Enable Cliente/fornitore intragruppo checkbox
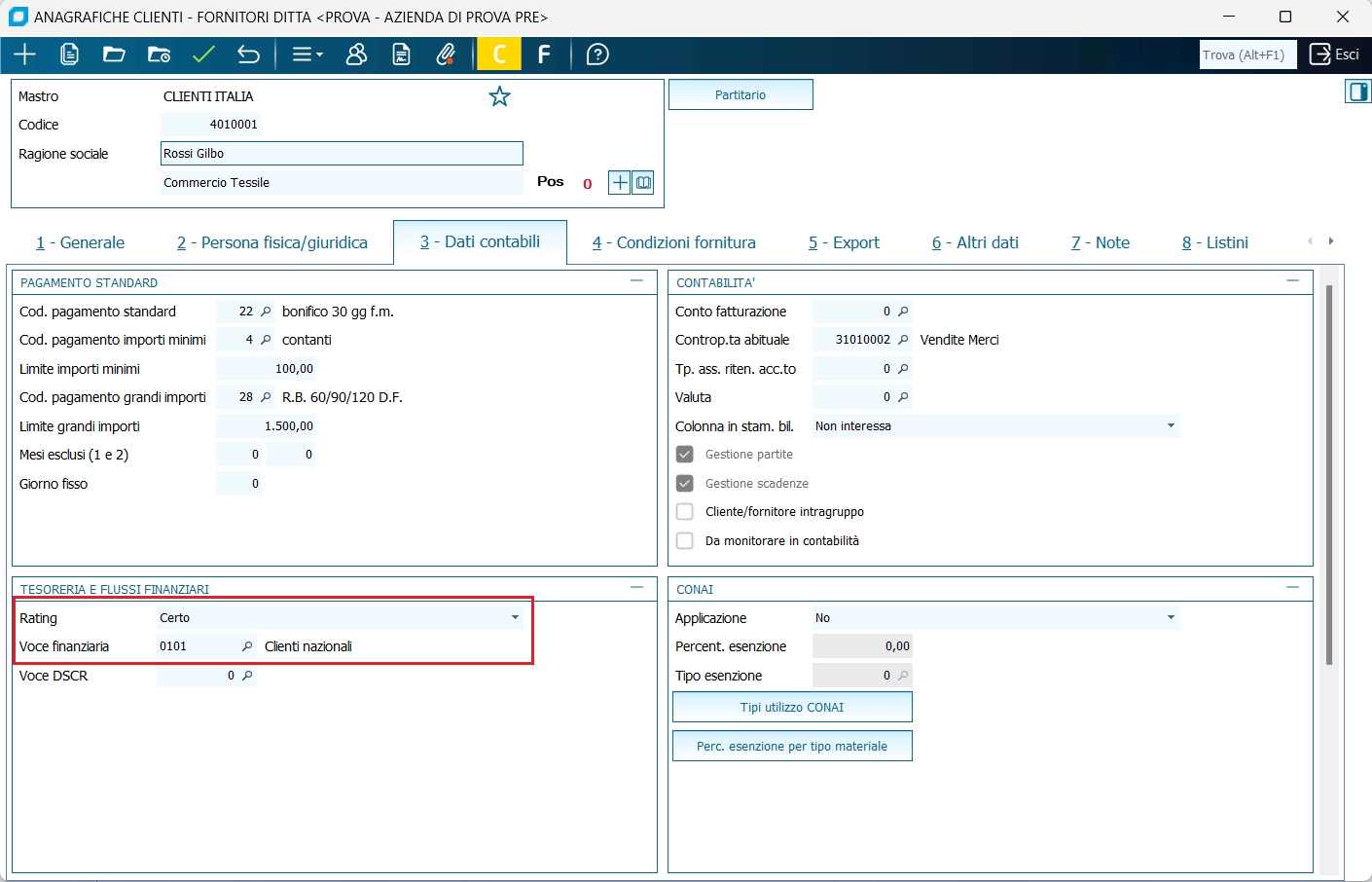 (x=685, y=512)
